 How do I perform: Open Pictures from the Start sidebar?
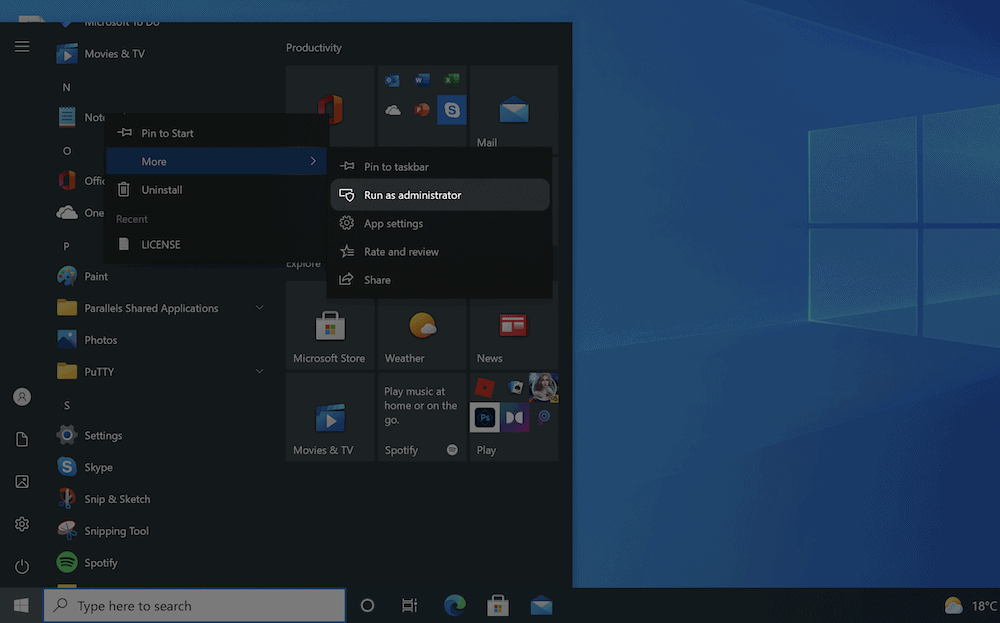[x=22, y=481]
